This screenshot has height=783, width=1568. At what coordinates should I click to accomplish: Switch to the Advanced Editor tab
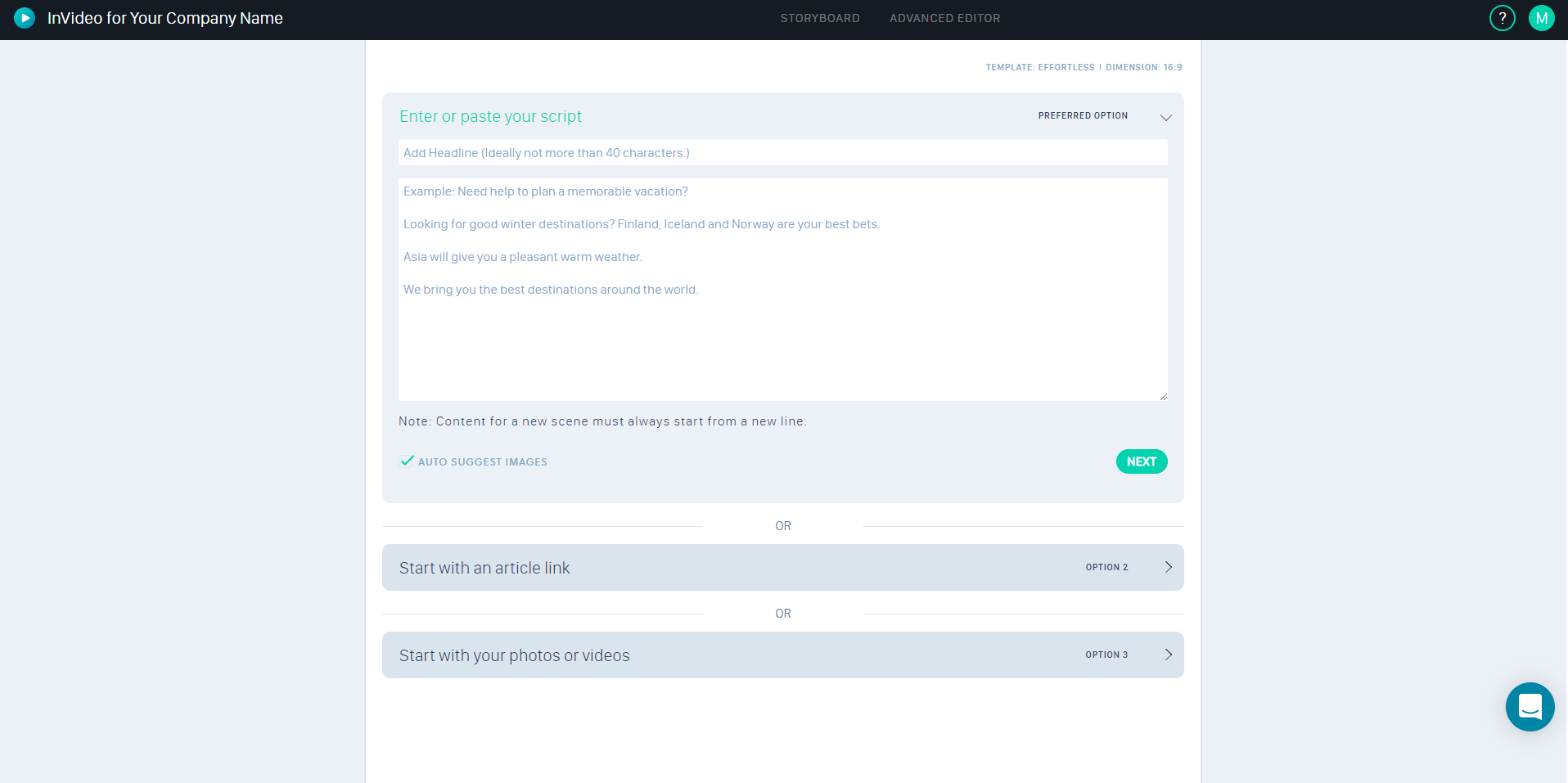point(944,18)
